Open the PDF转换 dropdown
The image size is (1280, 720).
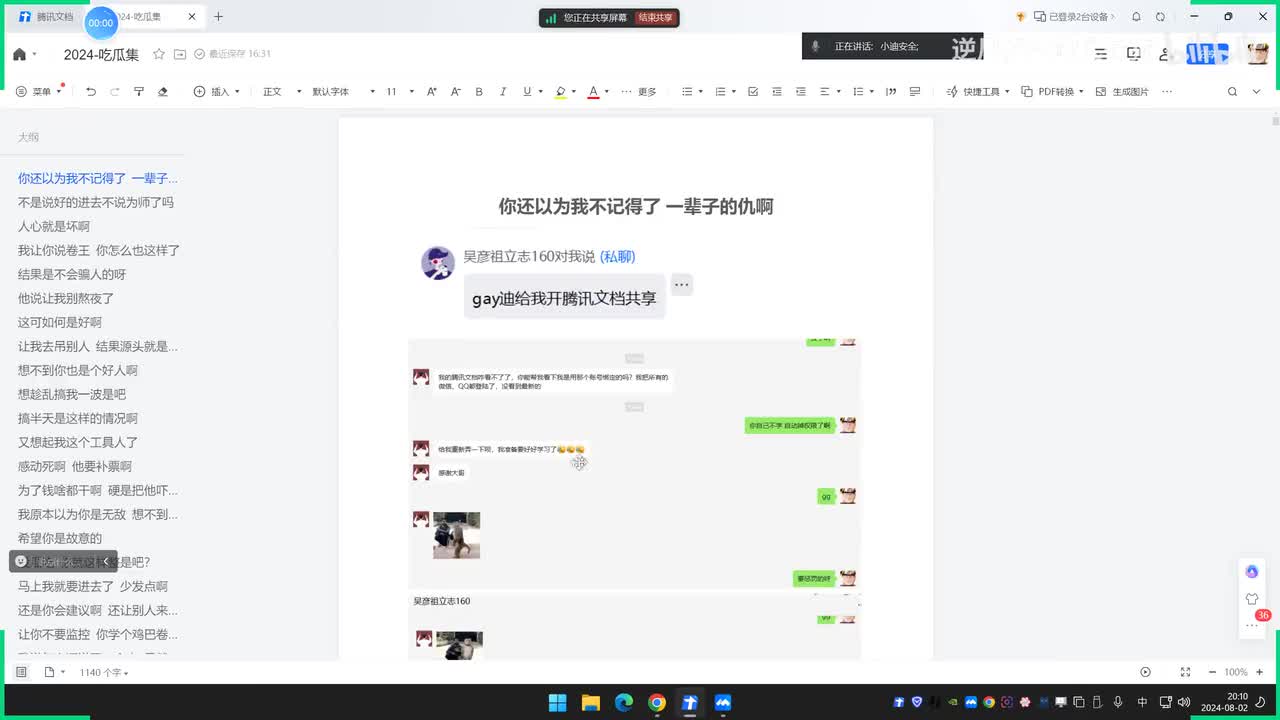(x=1053, y=91)
